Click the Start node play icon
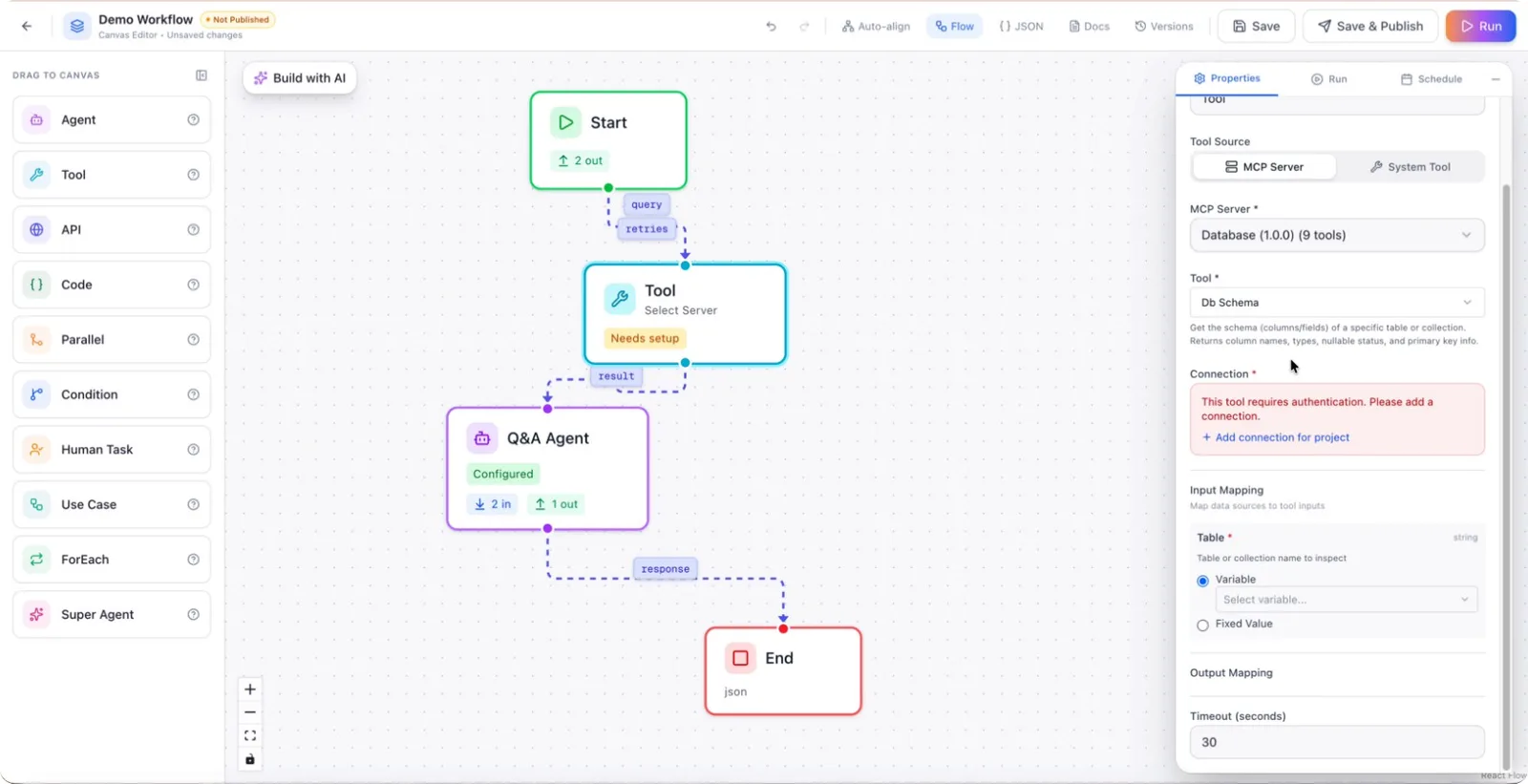 (x=565, y=122)
